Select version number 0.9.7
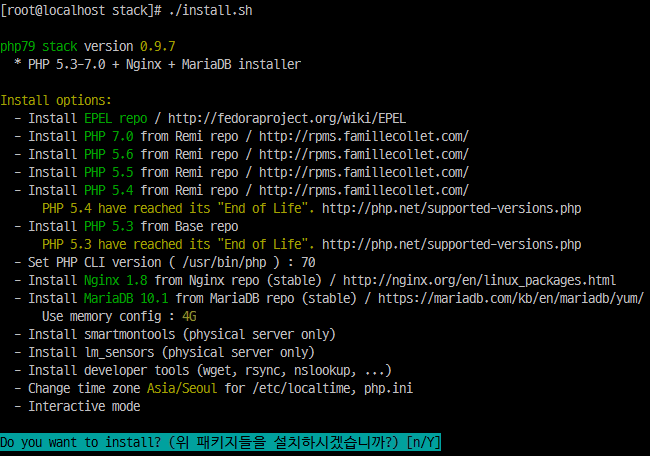650x456 pixels. click(x=158, y=46)
